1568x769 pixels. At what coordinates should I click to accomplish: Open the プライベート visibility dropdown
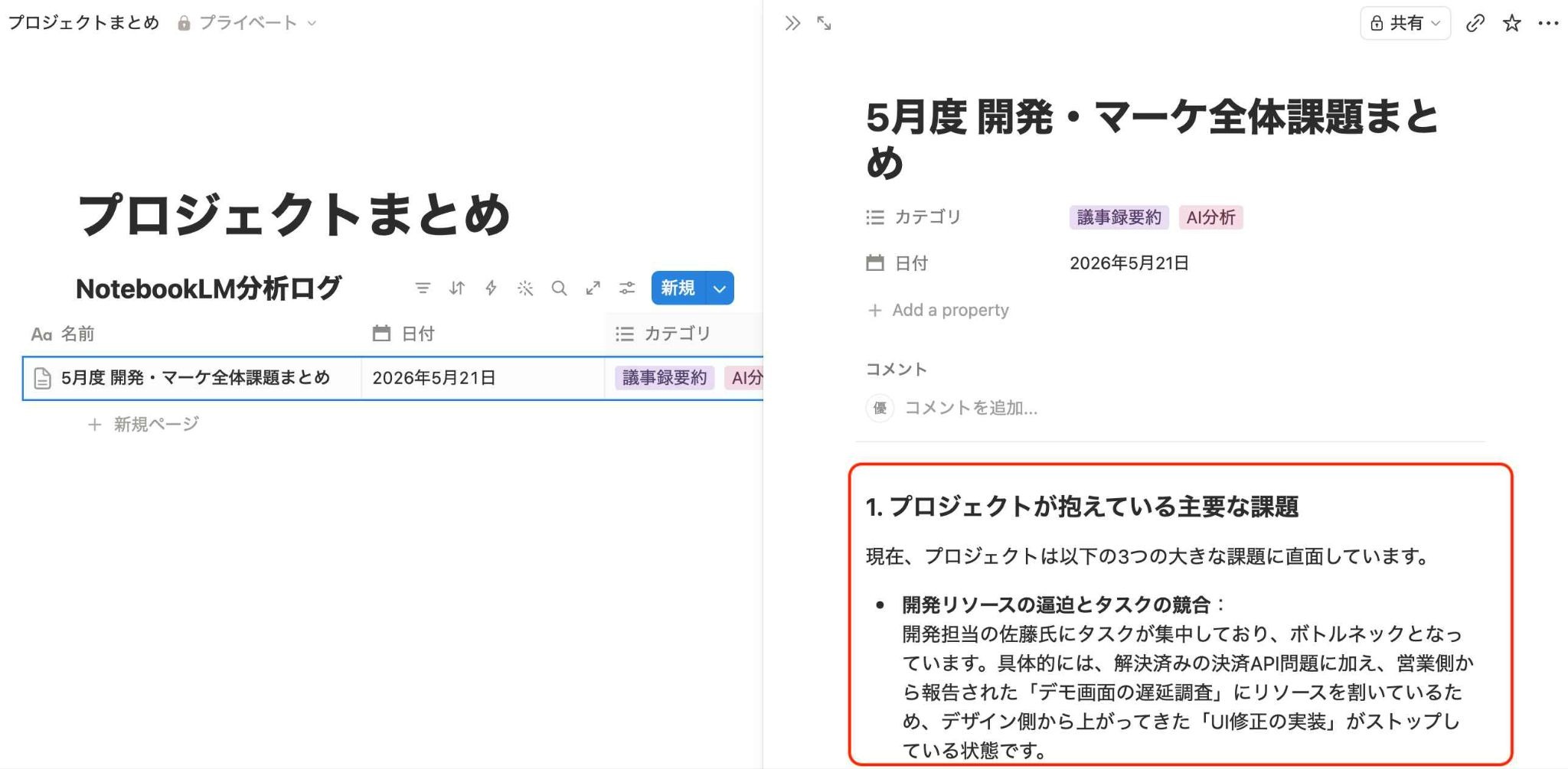coord(247,23)
